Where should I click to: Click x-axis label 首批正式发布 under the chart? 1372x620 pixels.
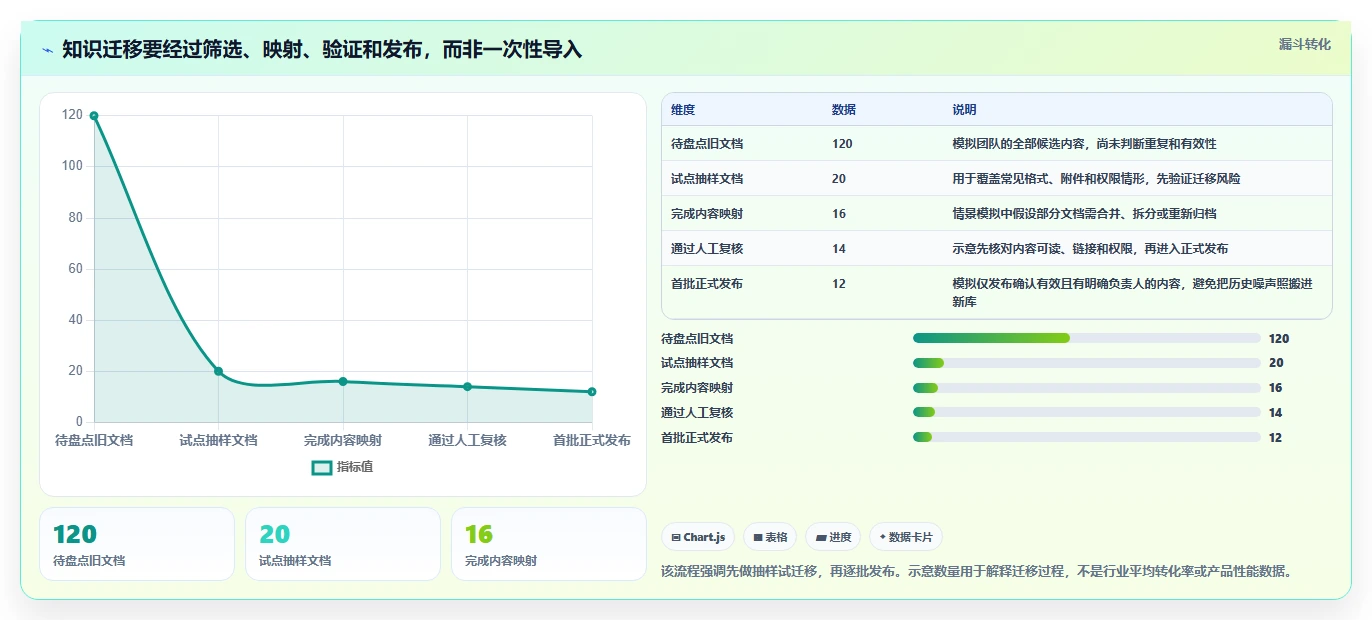click(592, 440)
